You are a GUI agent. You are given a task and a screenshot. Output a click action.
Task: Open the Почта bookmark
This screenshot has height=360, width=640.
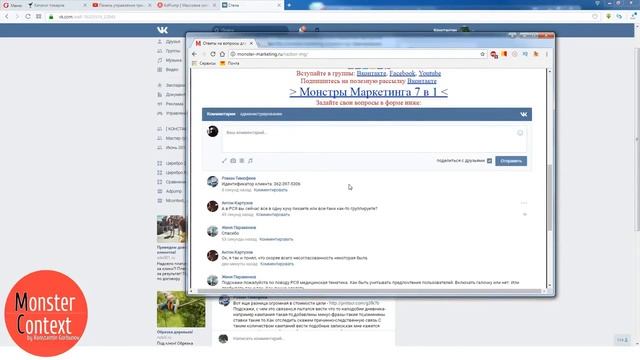click(230, 63)
